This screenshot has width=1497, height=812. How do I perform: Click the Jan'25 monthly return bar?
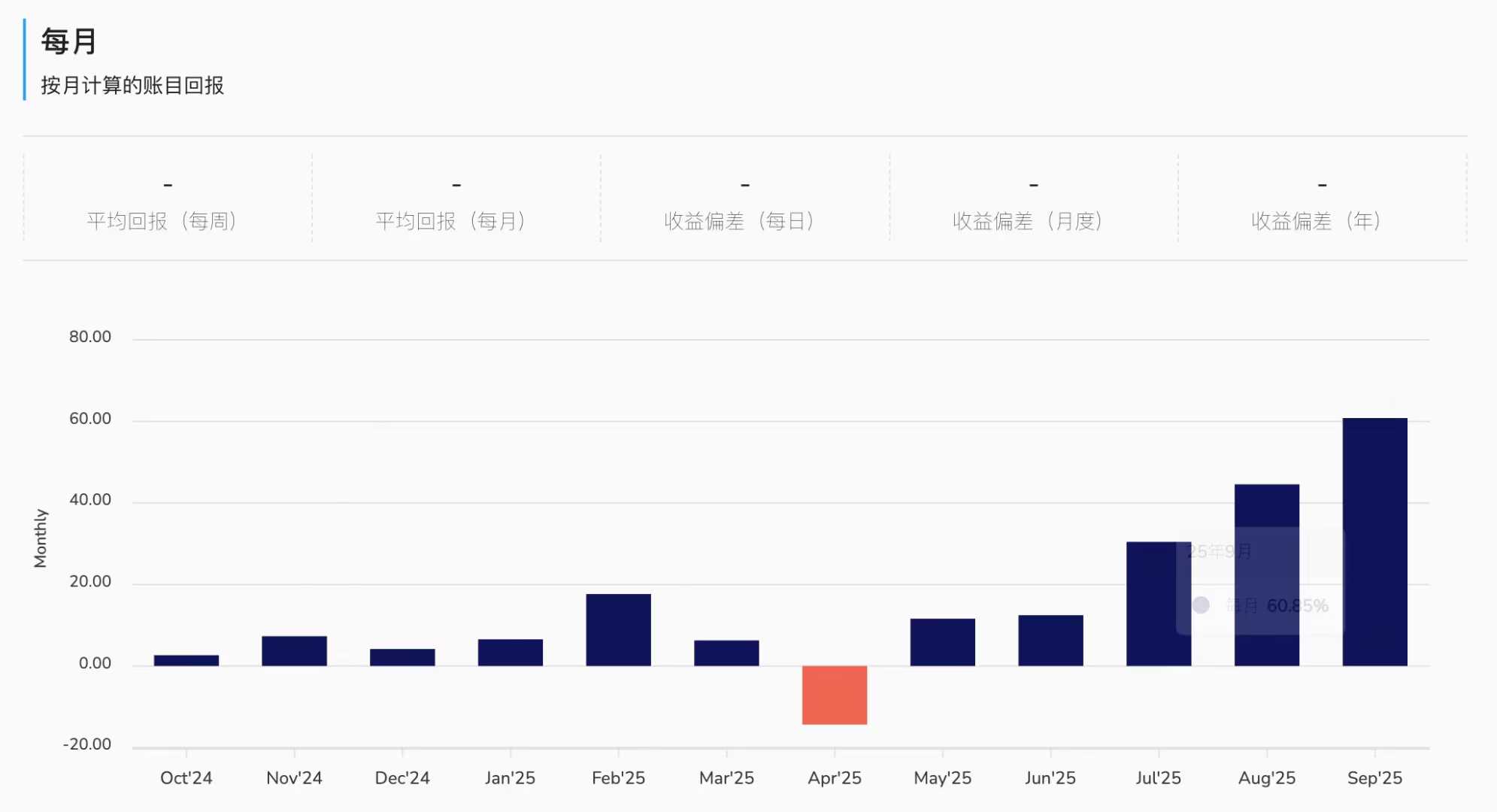pyautogui.click(x=510, y=652)
